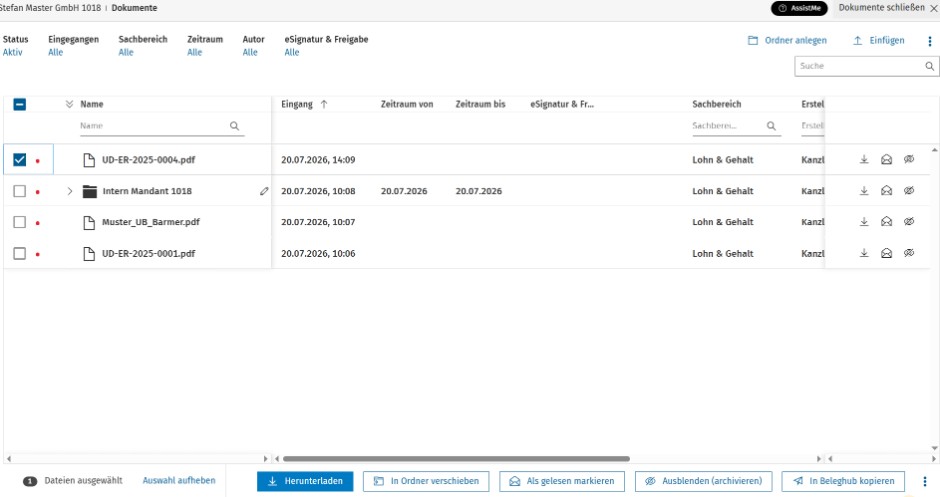
Task: Click the down arrow of the vertical scrollbar
Action: [x=934, y=448]
